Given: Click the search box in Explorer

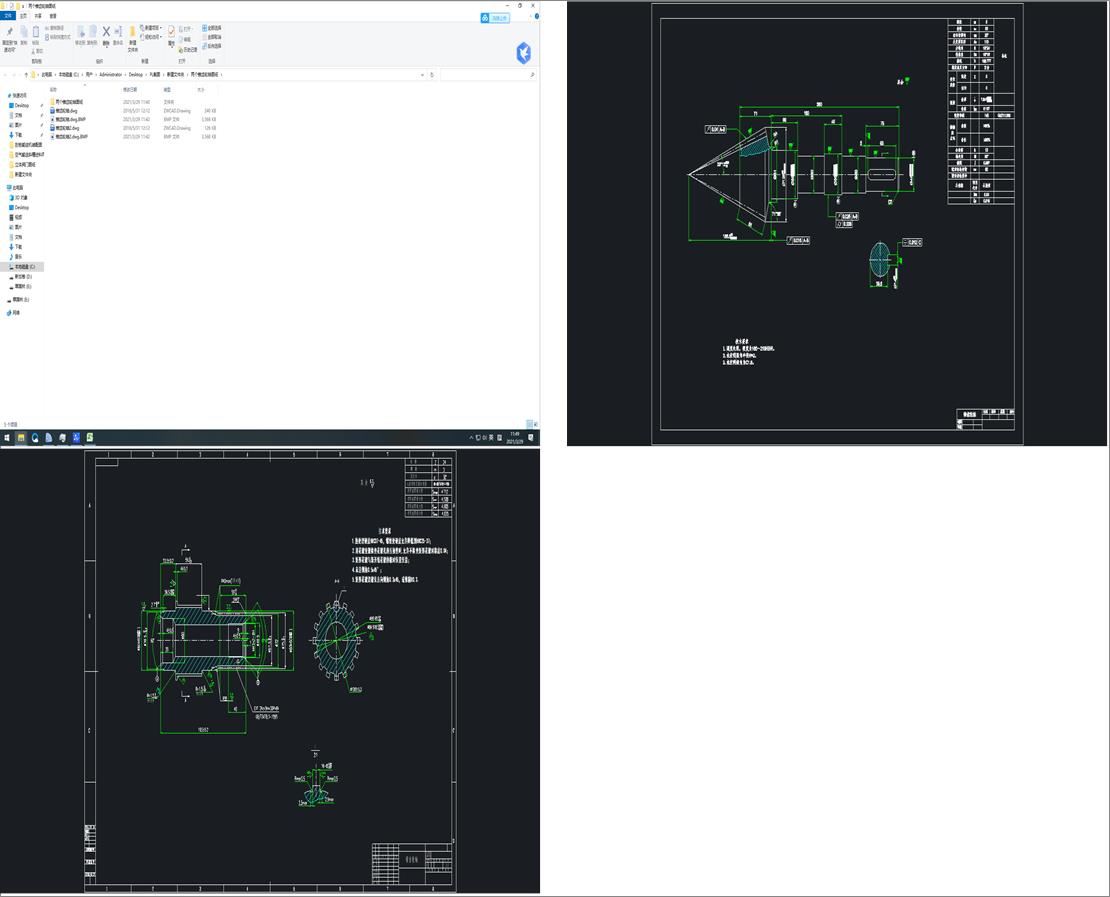Looking at the screenshot, I should 485,75.
